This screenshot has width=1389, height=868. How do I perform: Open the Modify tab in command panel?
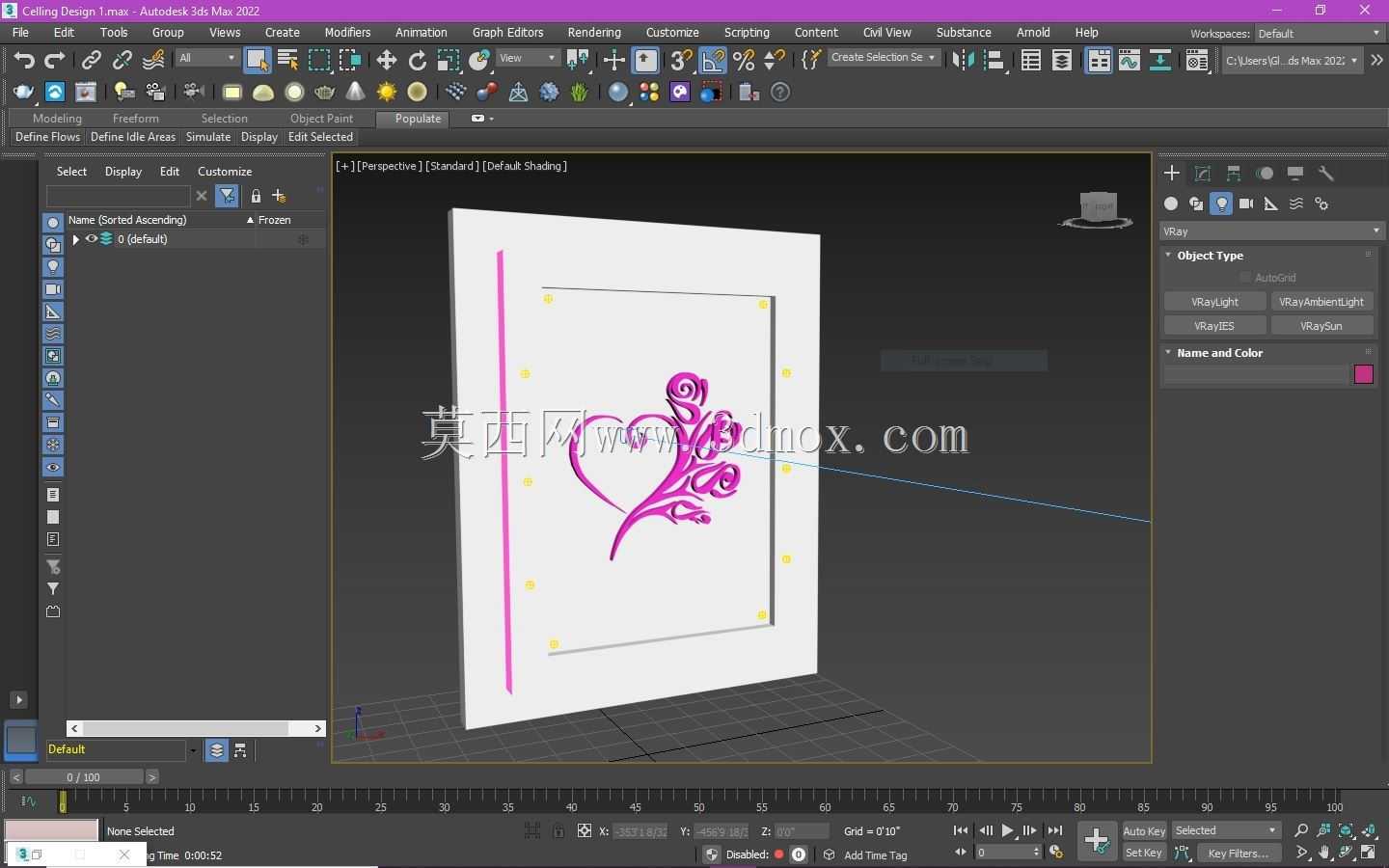point(1203,174)
